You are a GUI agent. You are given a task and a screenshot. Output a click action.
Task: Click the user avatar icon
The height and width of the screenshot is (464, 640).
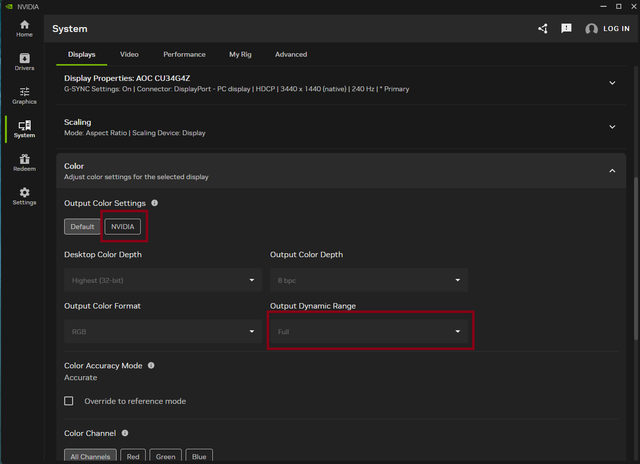(591, 29)
